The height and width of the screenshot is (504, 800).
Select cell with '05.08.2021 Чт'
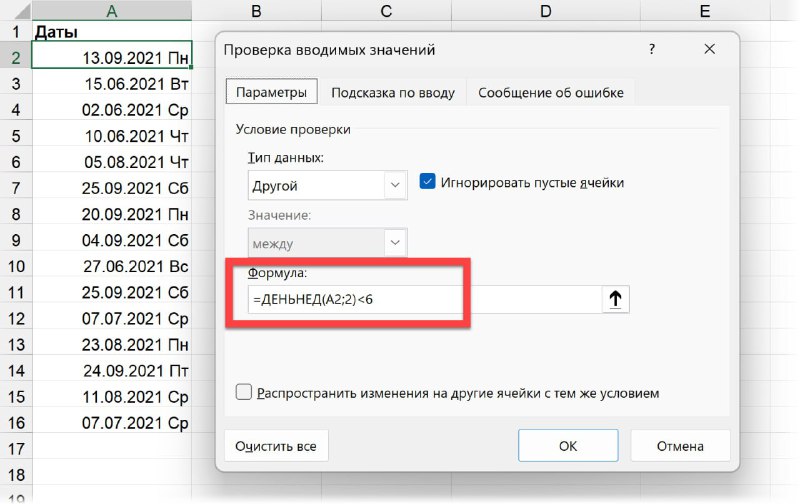(x=112, y=162)
